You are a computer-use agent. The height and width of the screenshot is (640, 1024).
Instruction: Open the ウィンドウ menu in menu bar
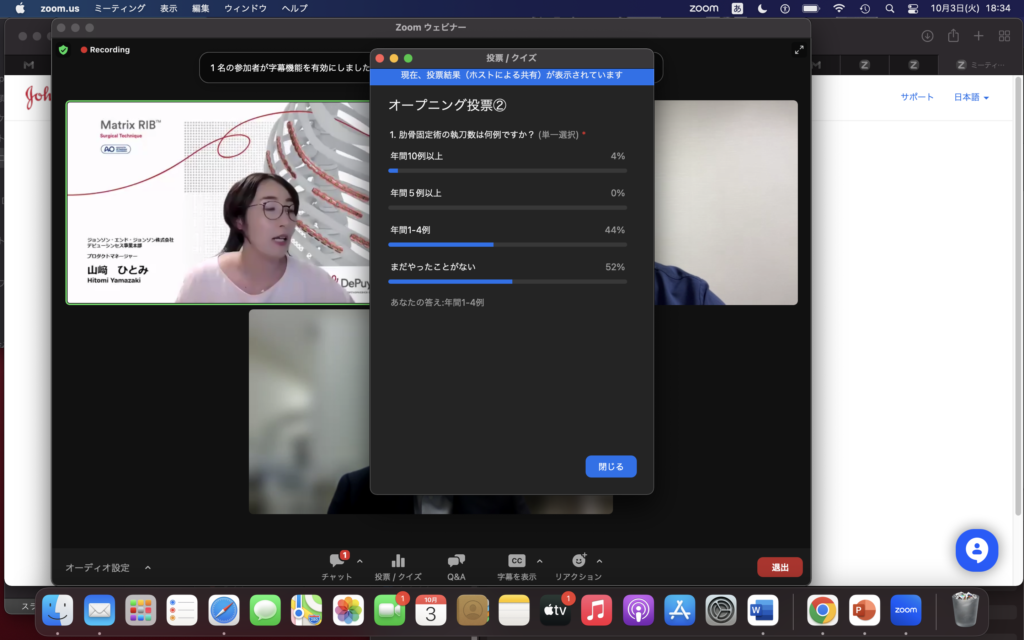(245, 8)
